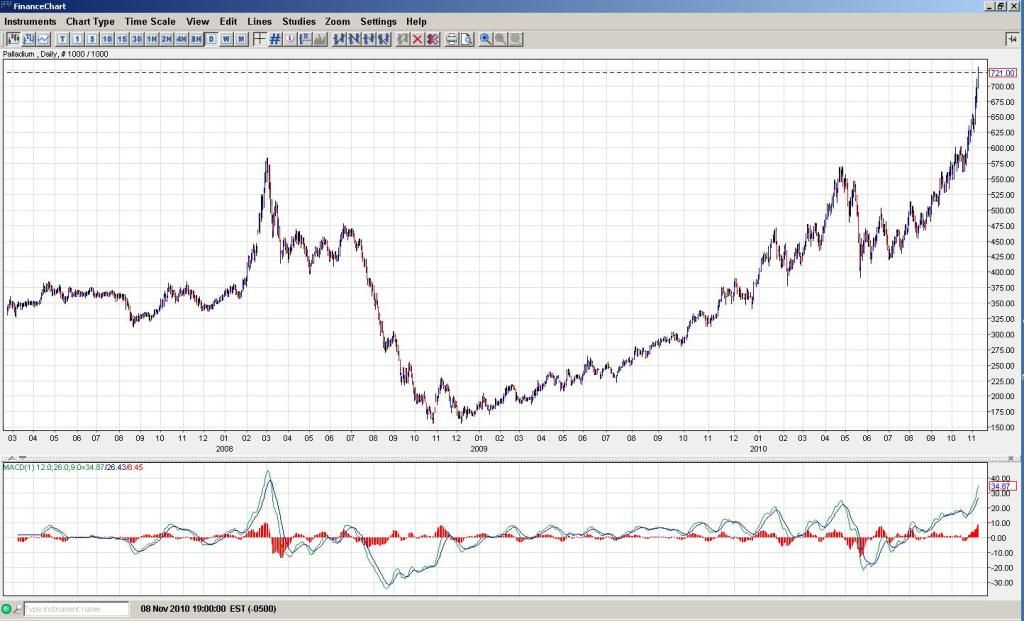This screenshot has width=1024, height=621.
Task: Click the right-side panel pin expander
Action: pyautogui.click(x=1011, y=38)
